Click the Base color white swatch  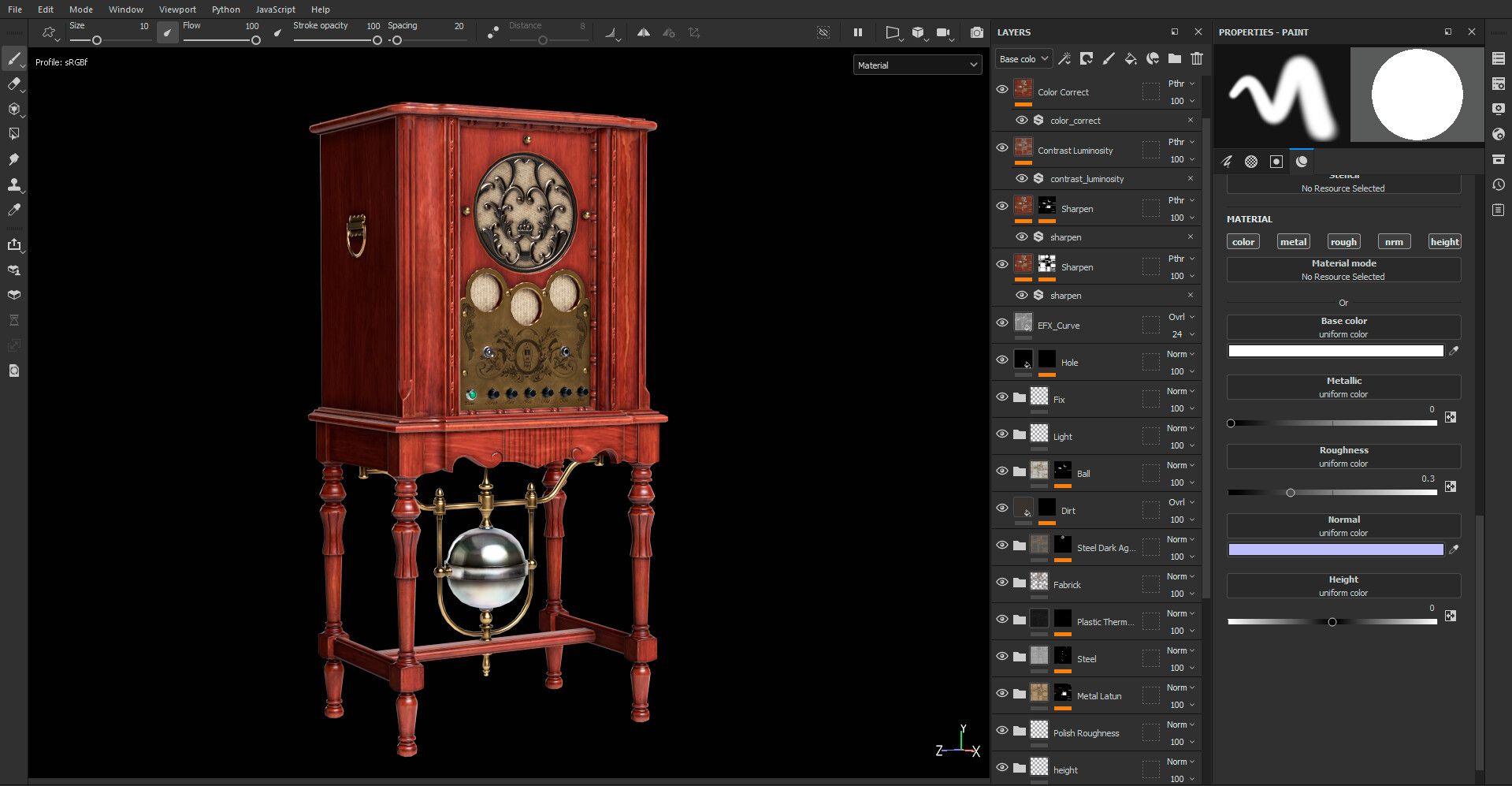tap(1336, 351)
